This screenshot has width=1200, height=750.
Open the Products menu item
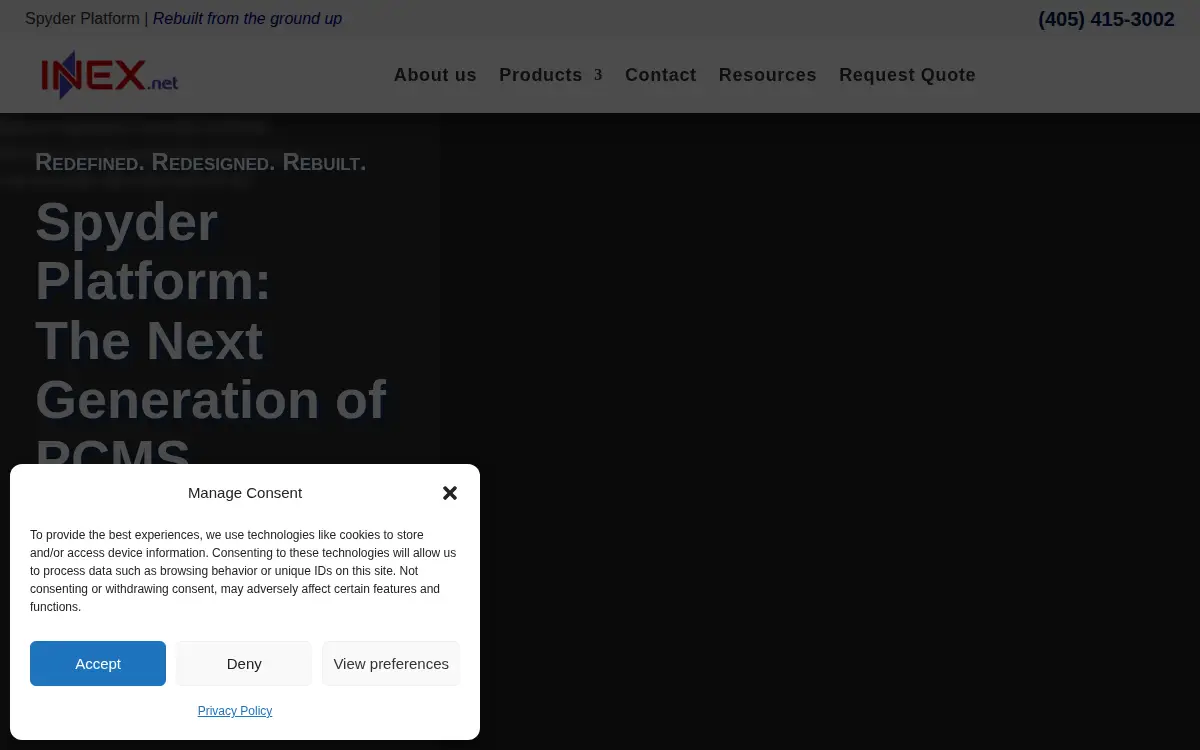point(541,75)
